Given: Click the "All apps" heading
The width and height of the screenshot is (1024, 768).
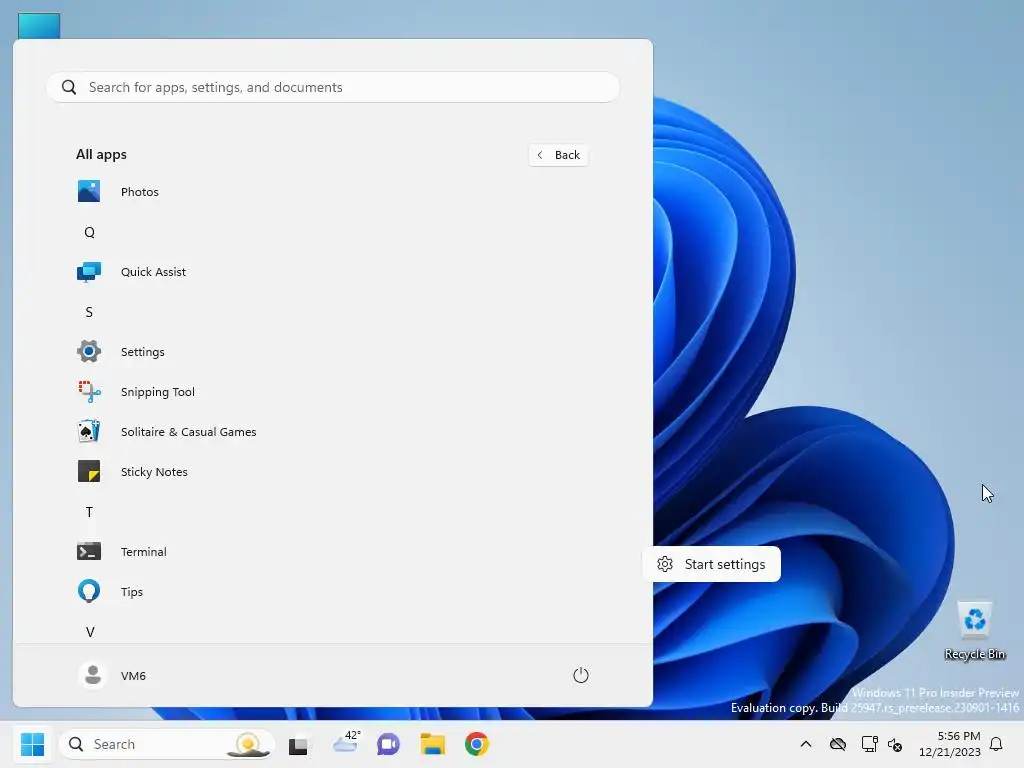Looking at the screenshot, I should (101, 155).
